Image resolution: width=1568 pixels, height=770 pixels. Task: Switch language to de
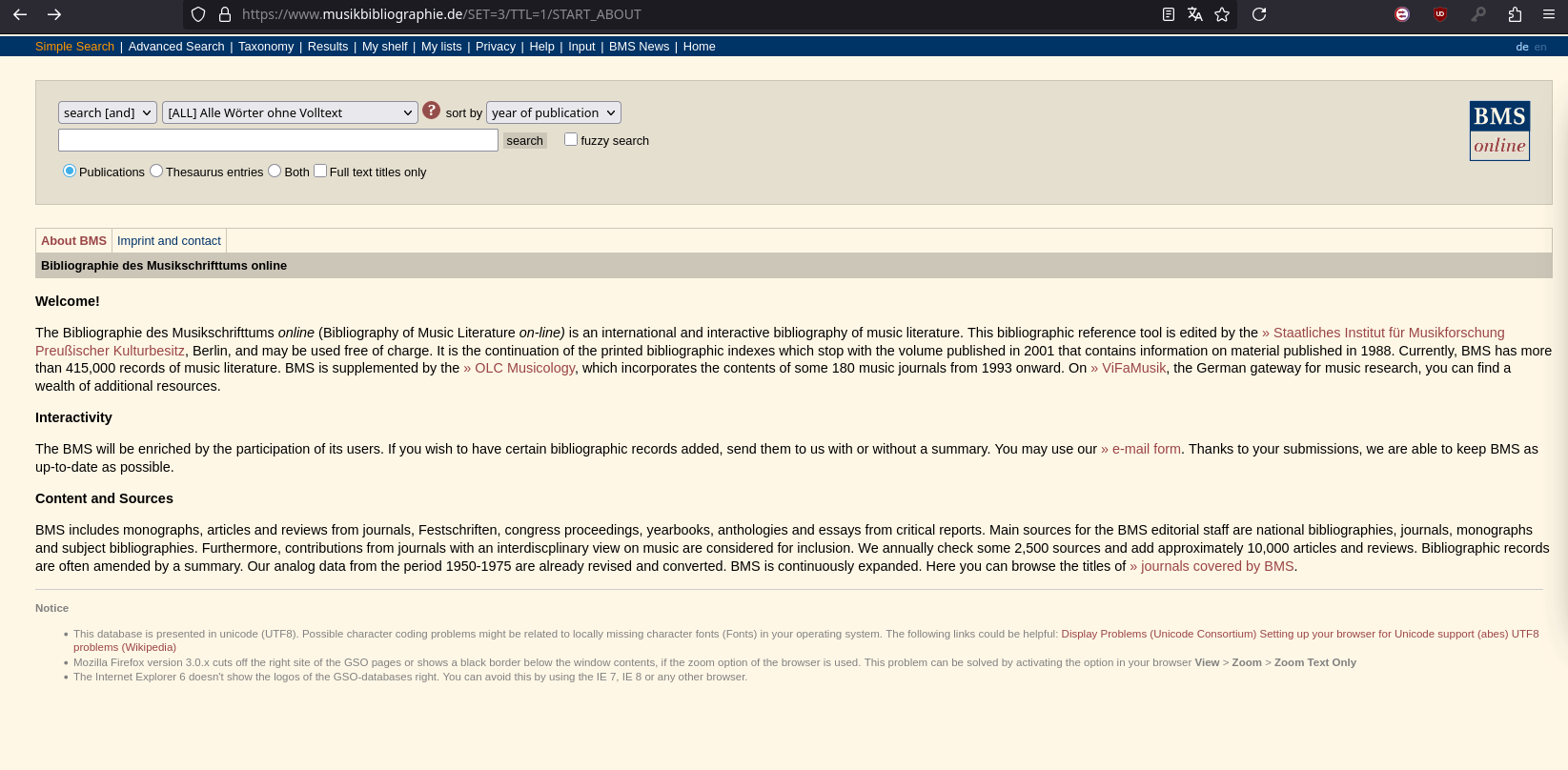pyautogui.click(x=1522, y=47)
